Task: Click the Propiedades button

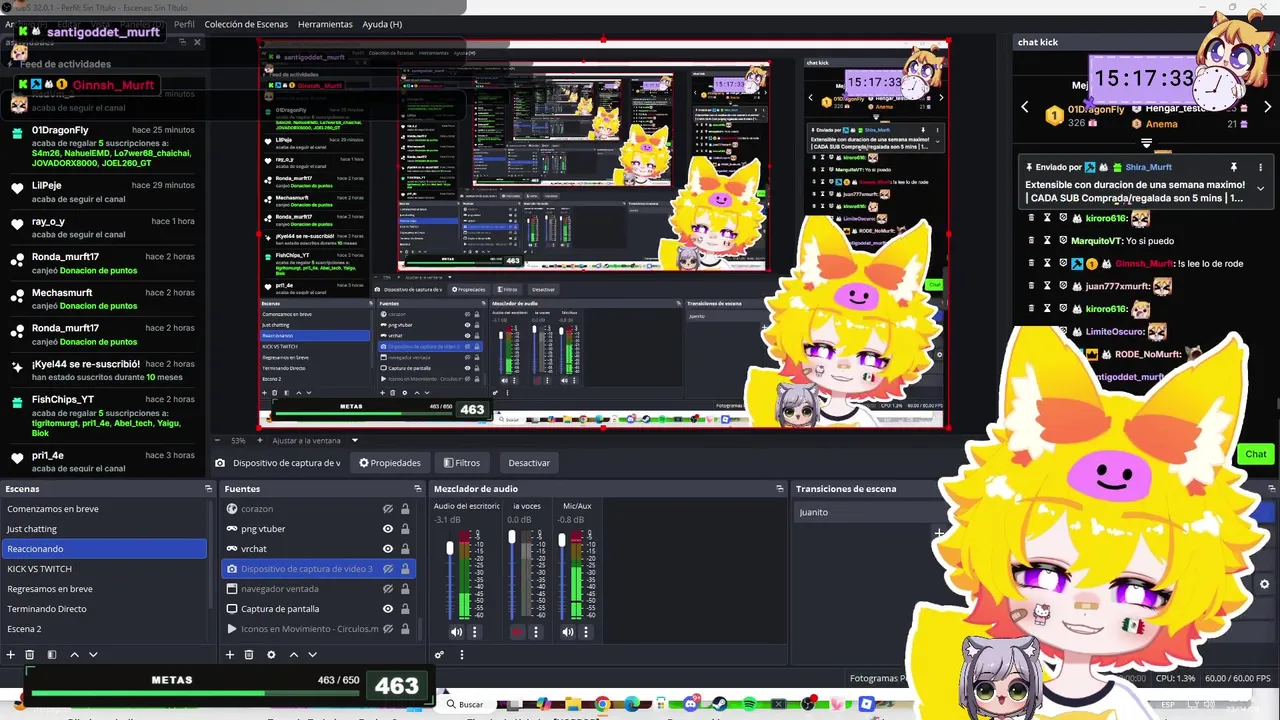Action: coord(390,463)
